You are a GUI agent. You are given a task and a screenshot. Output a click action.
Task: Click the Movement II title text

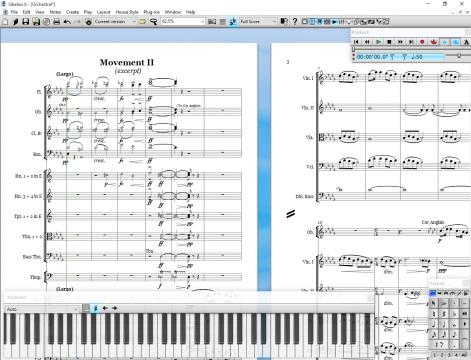coord(127,62)
